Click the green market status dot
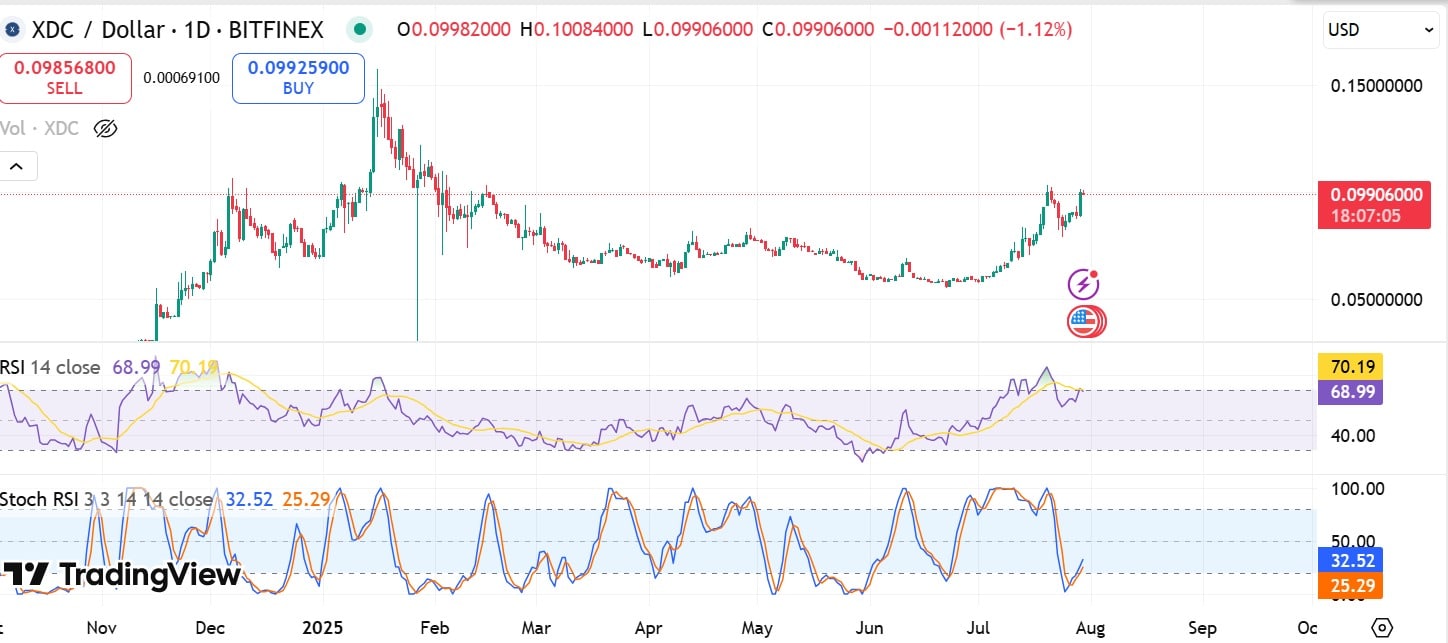This screenshot has height=643, width=1448. click(359, 30)
